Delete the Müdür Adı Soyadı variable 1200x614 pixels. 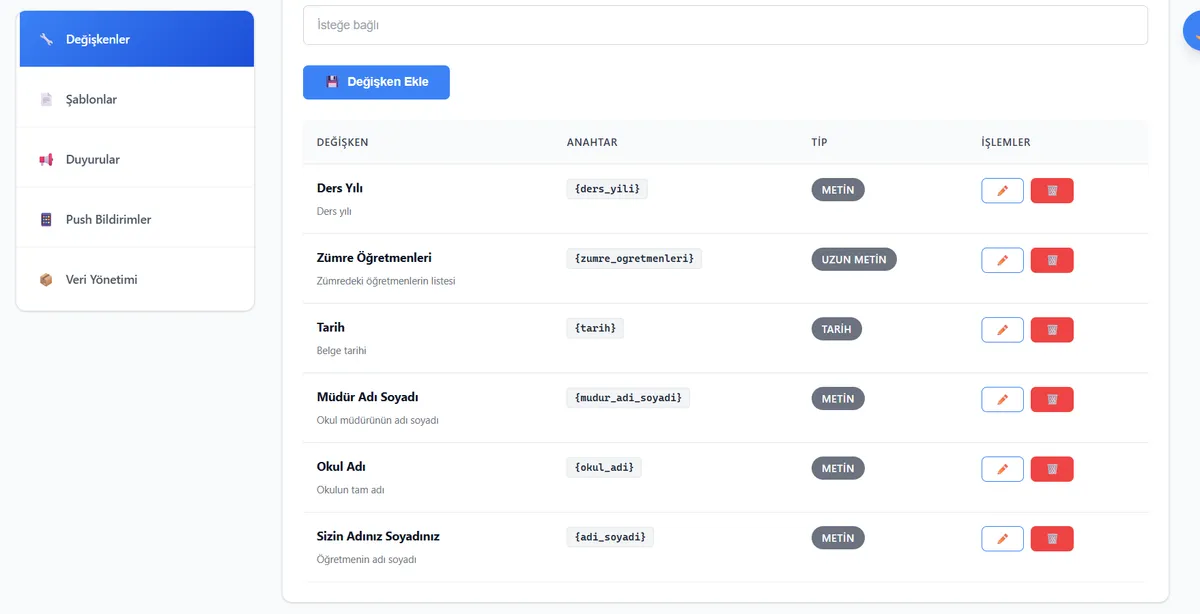[x=1051, y=400]
